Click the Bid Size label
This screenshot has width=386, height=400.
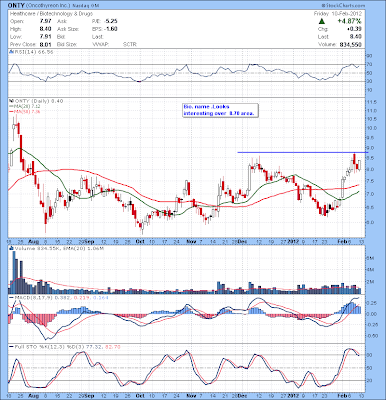coord(67,44)
